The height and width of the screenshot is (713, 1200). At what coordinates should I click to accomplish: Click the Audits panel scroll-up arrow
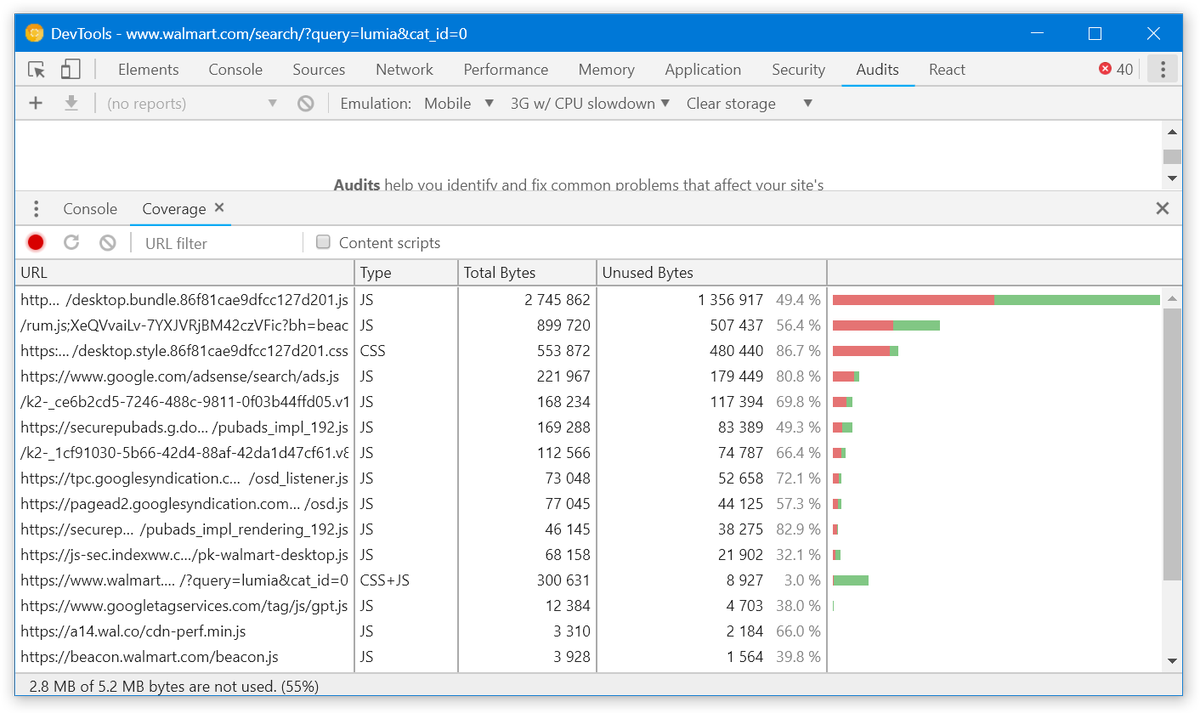click(x=1173, y=132)
